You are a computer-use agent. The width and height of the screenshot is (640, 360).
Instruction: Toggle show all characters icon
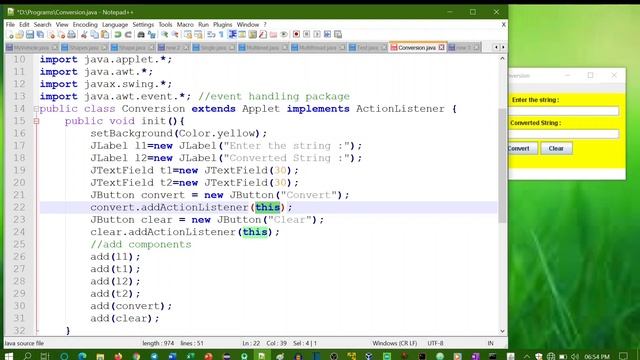221,35
